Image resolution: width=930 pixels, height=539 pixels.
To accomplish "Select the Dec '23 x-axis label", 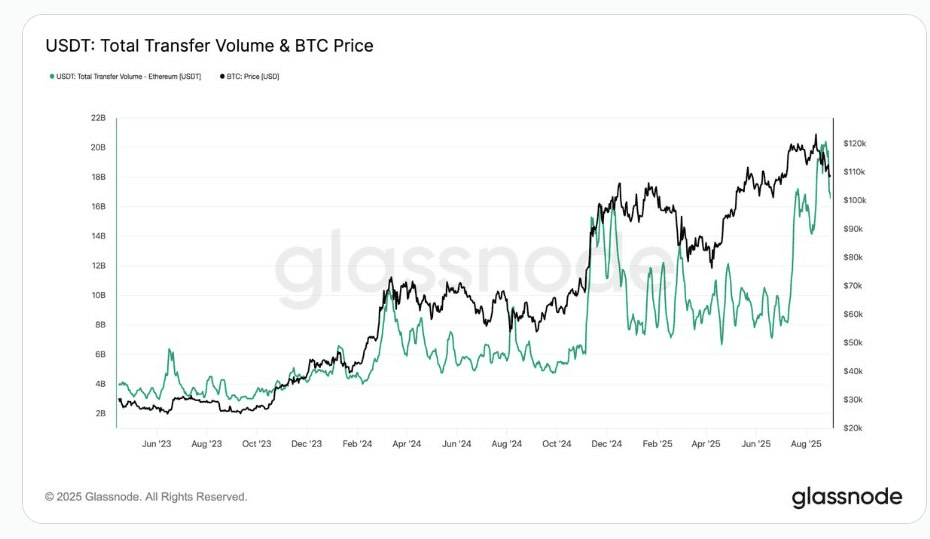I will pos(307,442).
